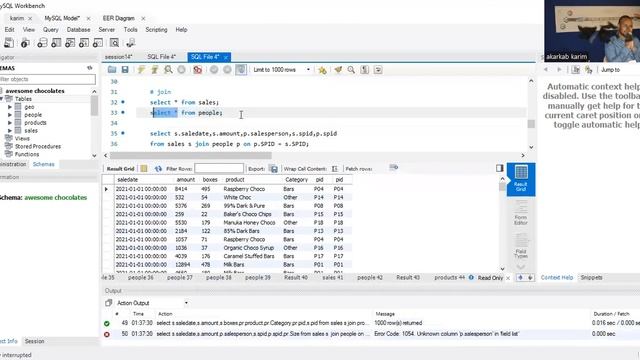Toggle the result side panel visibility

pos(500,168)
